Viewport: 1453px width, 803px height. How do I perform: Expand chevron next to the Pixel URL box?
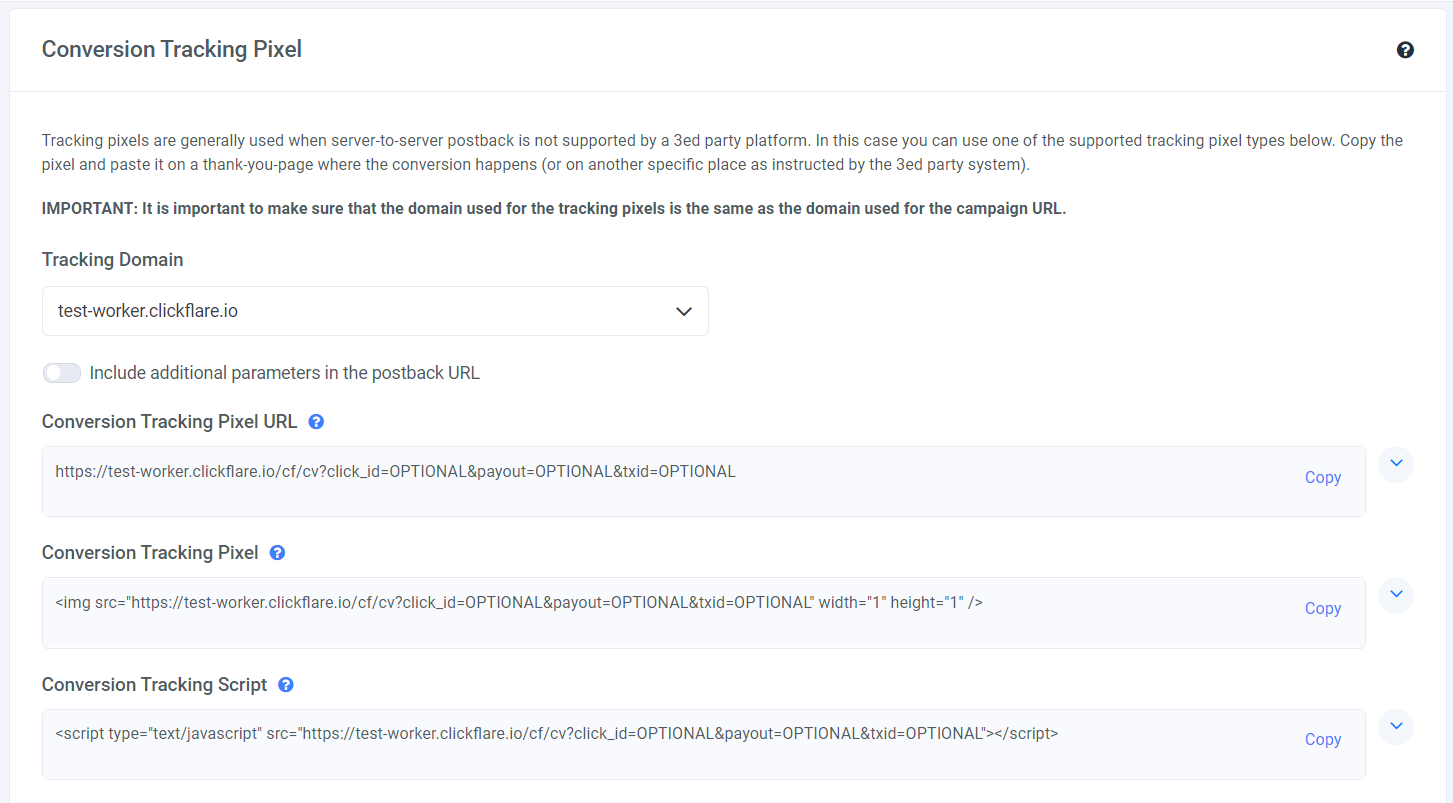[x=1396, y=464]
